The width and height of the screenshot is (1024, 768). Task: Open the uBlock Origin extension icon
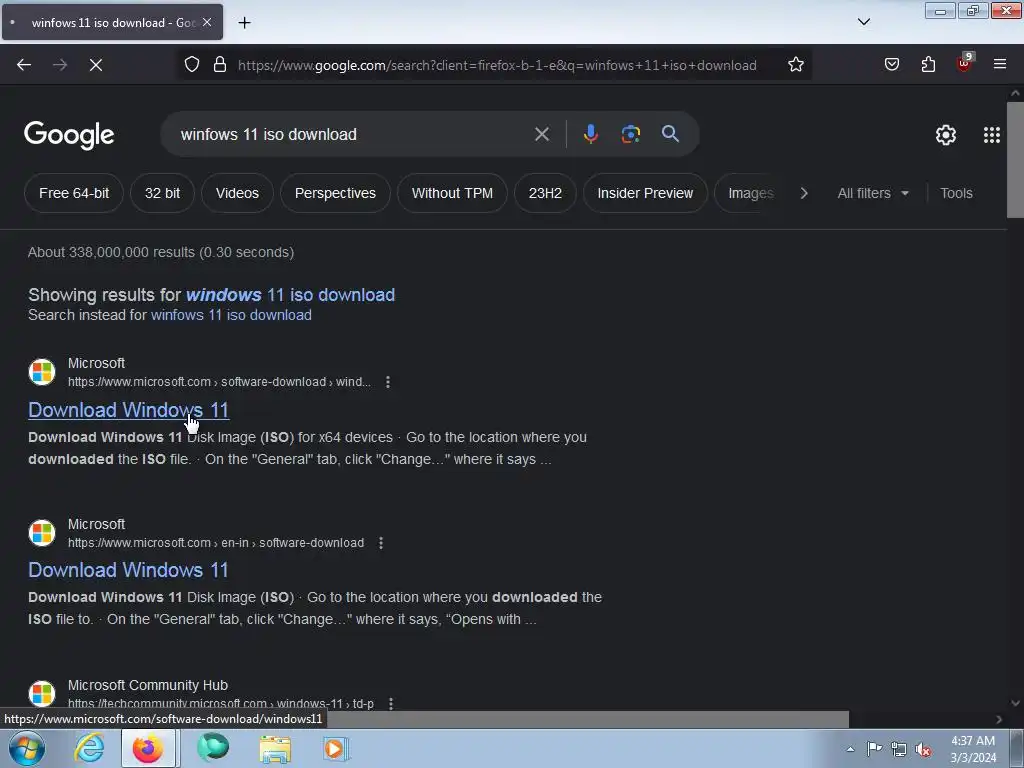pyautogui.click(x=964, y=63)
